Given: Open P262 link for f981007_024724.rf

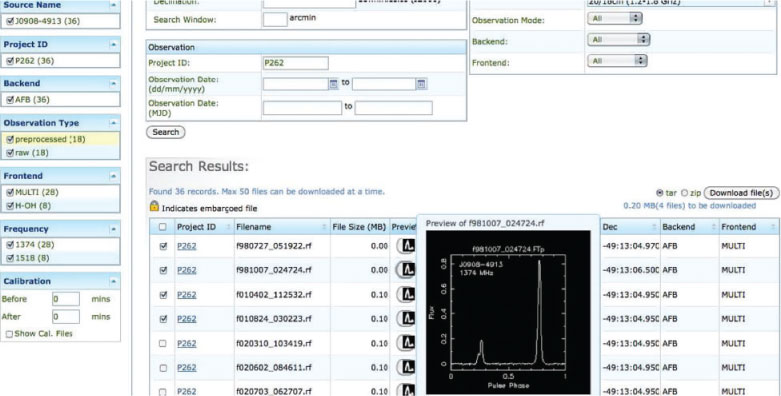Looking at the screenshot, I should click(187, 270).
